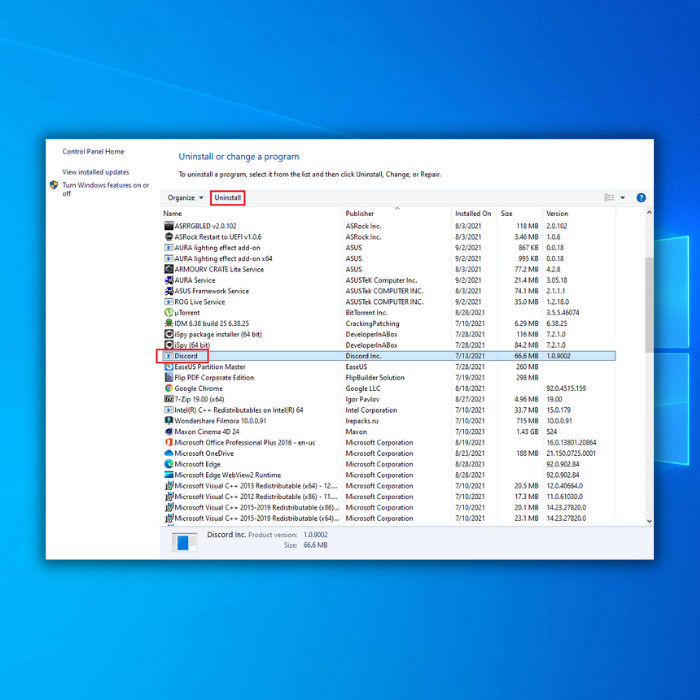Sort by the Size column header

520,213
